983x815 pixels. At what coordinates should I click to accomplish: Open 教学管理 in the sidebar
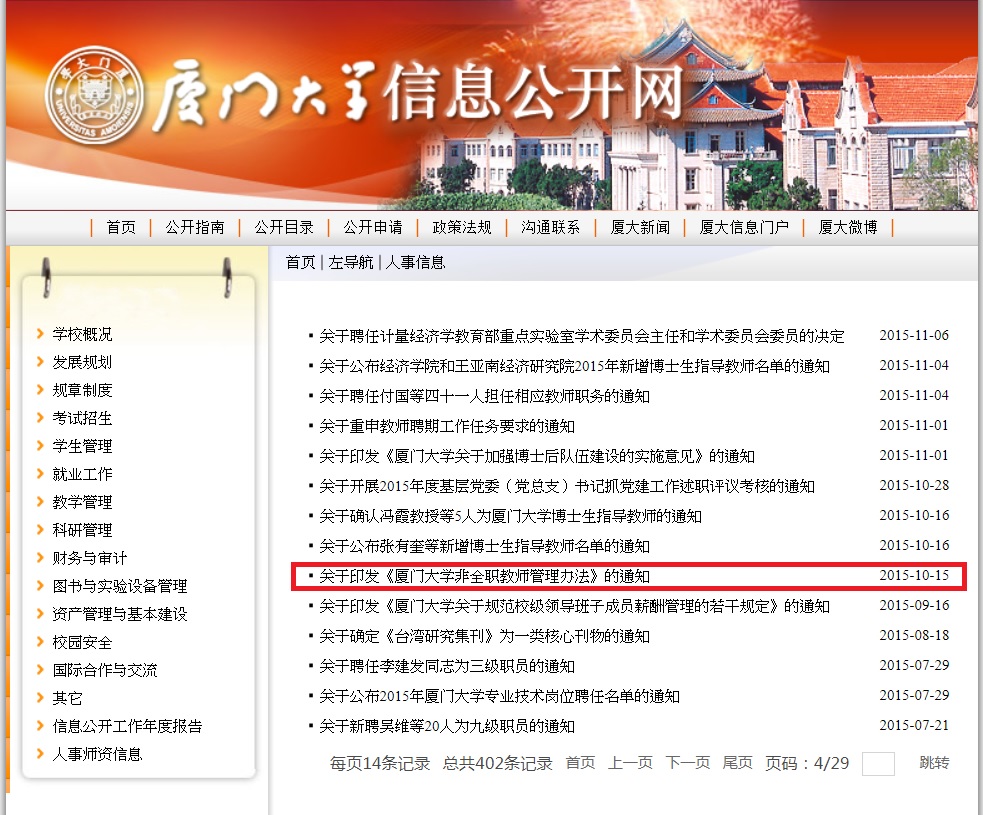click(x=82, y=502)
